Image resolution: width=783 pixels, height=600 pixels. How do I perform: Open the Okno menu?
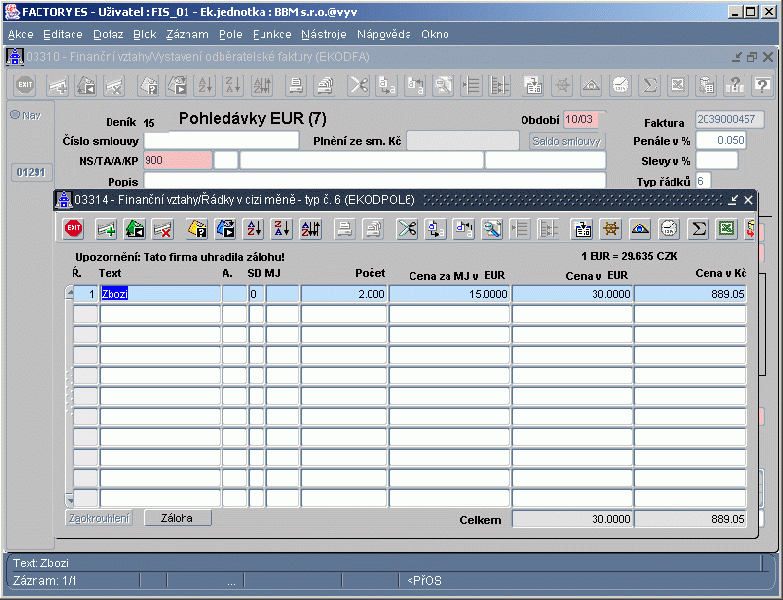tap(434, 34)
